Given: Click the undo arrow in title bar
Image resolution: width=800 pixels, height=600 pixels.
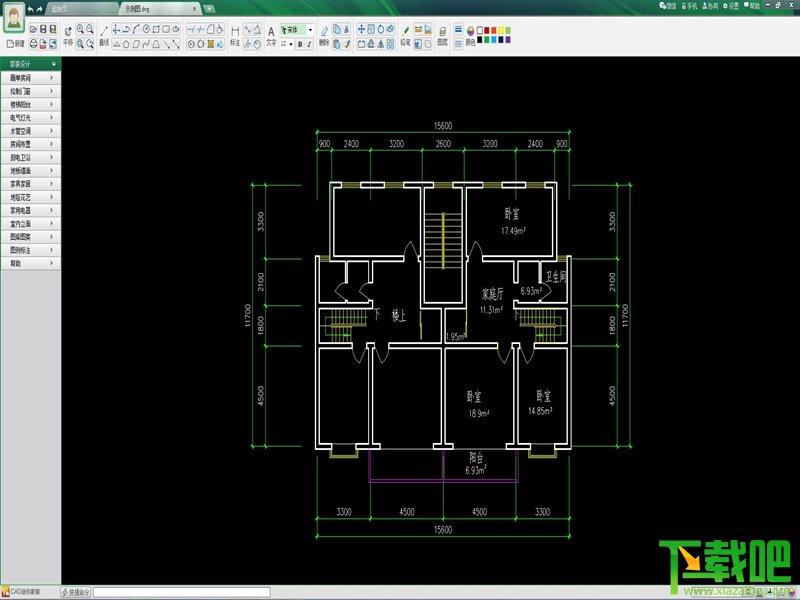Looking at the screenshot, I should [31, 9].
